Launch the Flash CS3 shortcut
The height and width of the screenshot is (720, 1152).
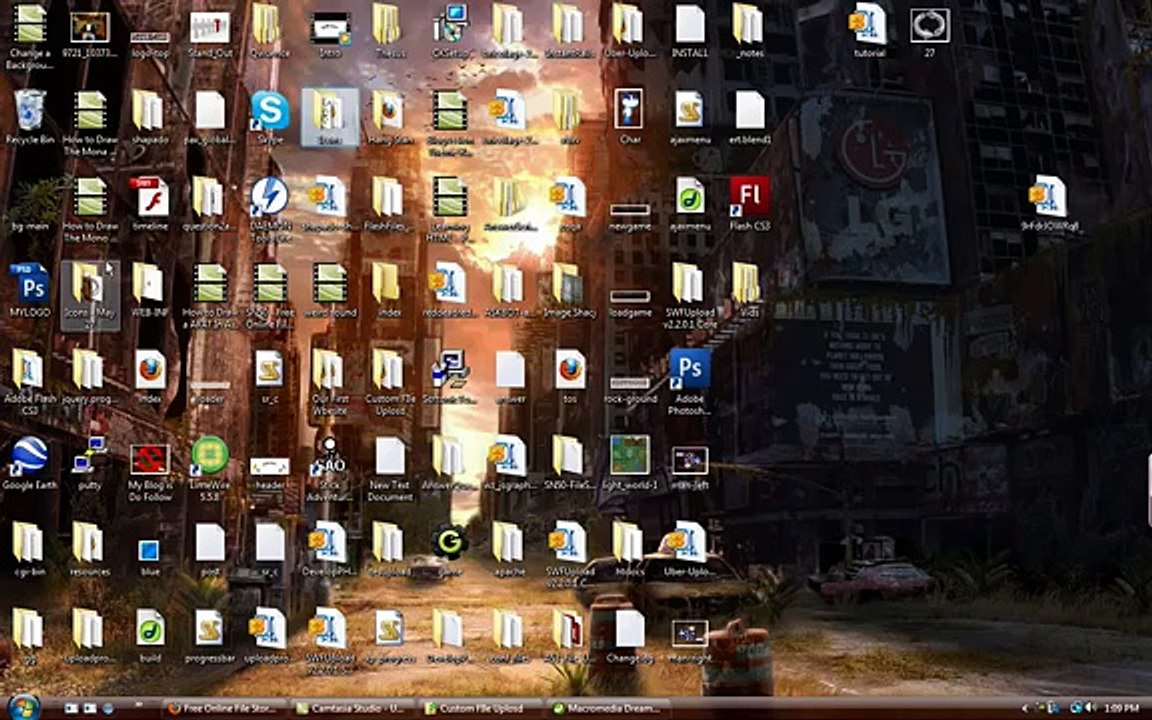pos(749,204)
